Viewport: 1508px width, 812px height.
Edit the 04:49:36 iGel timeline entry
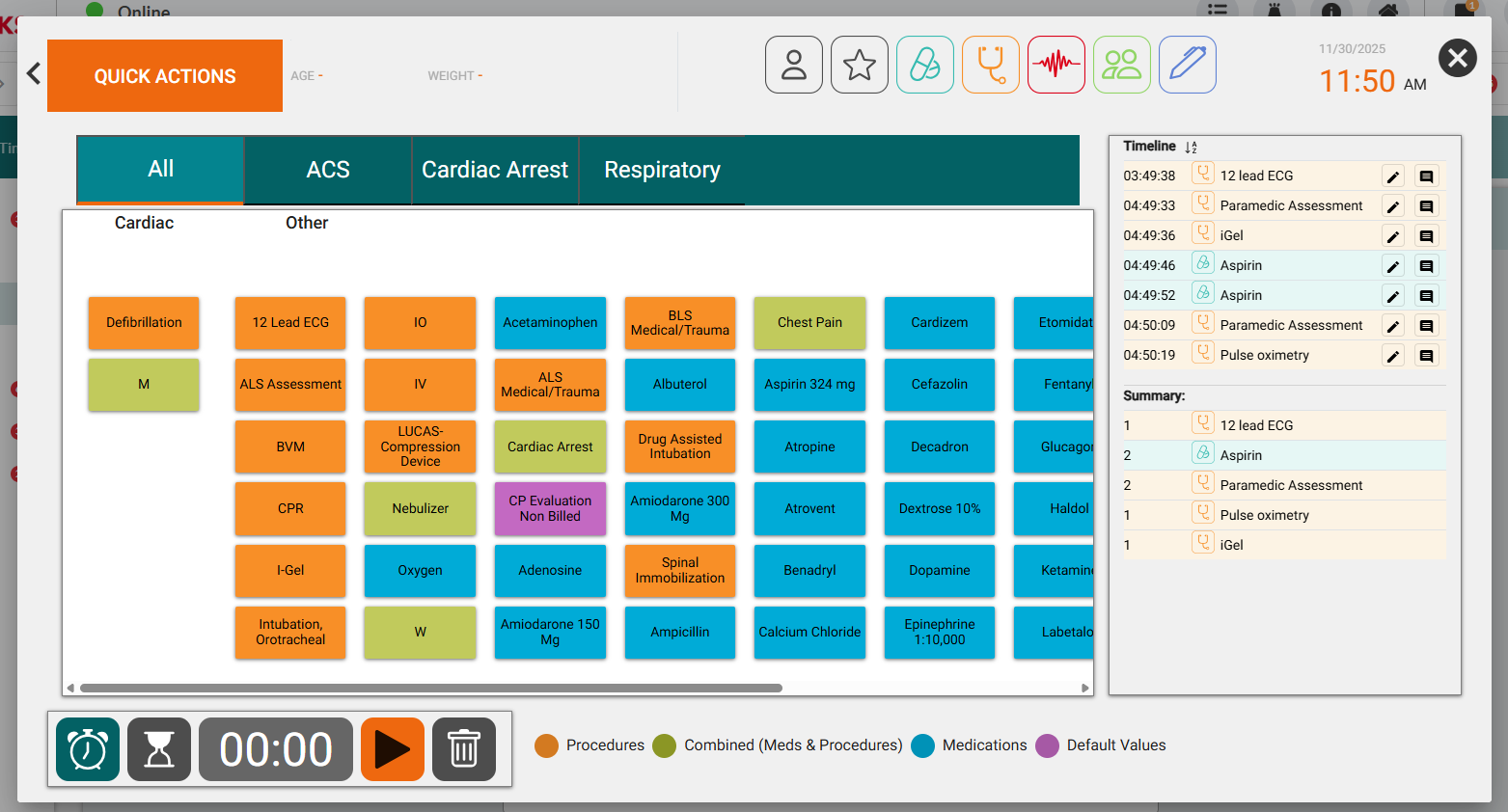(x=1392, y=234)
